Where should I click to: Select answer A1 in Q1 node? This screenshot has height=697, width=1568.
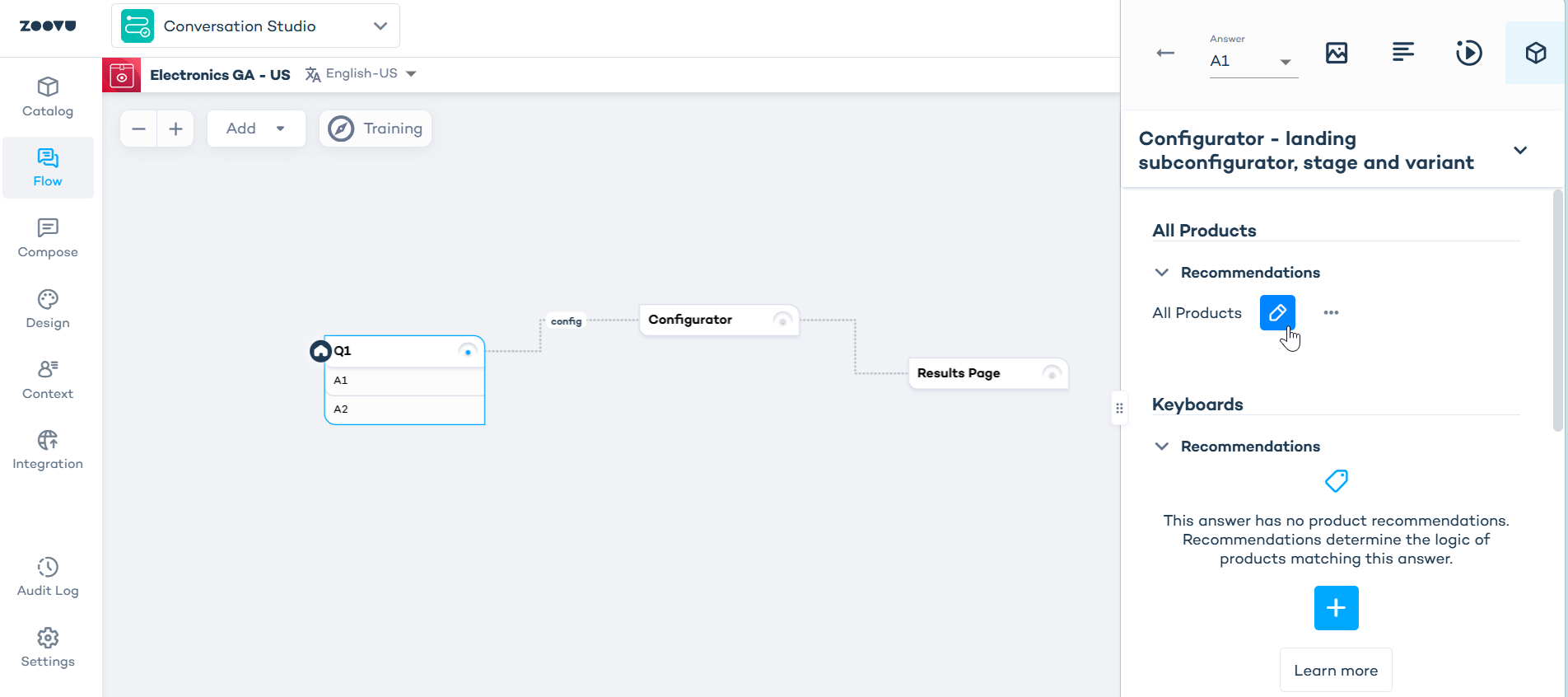[x=404, y=381]
